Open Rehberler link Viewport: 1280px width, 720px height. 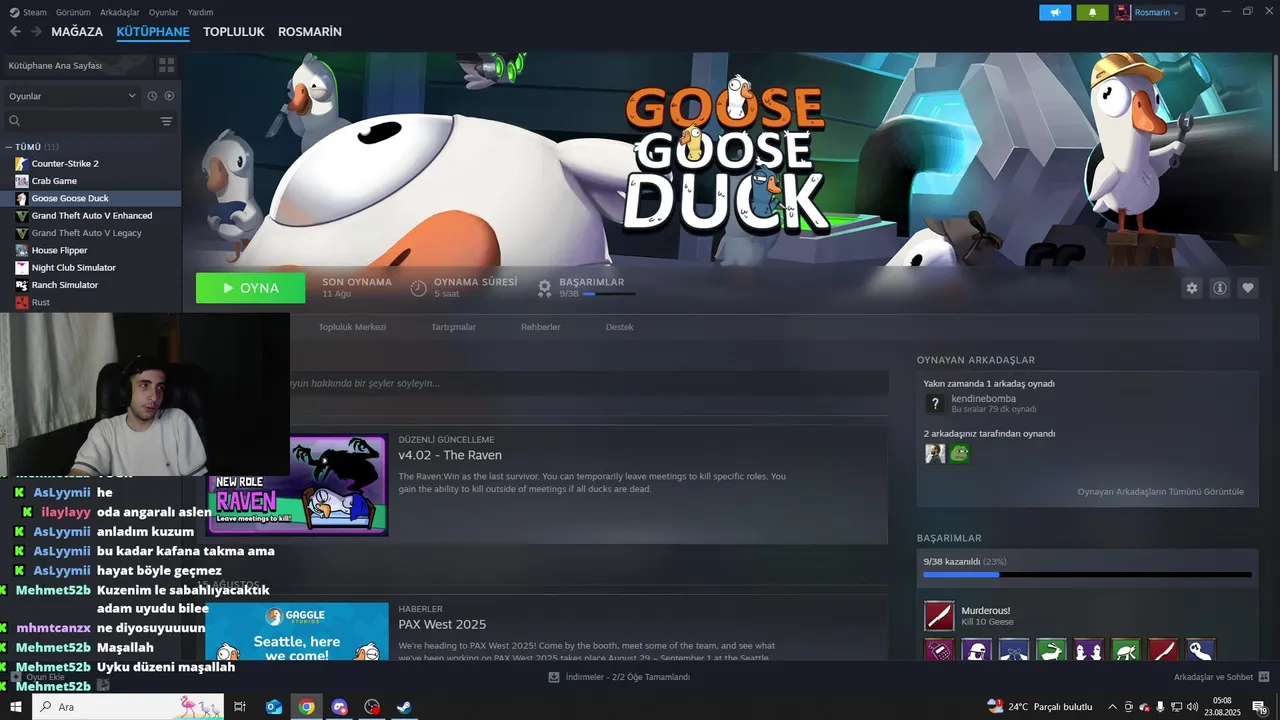click(540, 327)
